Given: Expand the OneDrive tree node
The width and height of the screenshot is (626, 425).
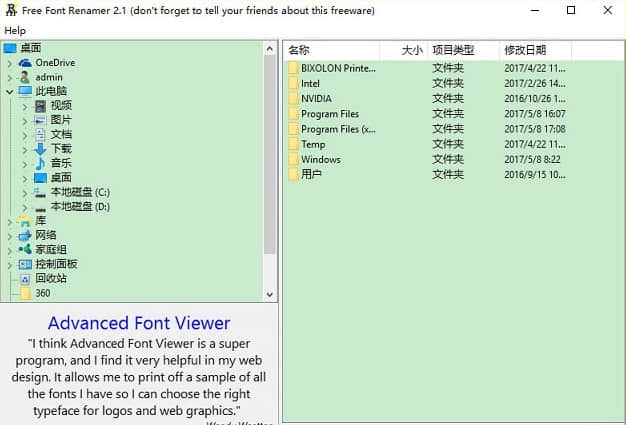Looking at the screenshot, I should [x=9, y=63].
